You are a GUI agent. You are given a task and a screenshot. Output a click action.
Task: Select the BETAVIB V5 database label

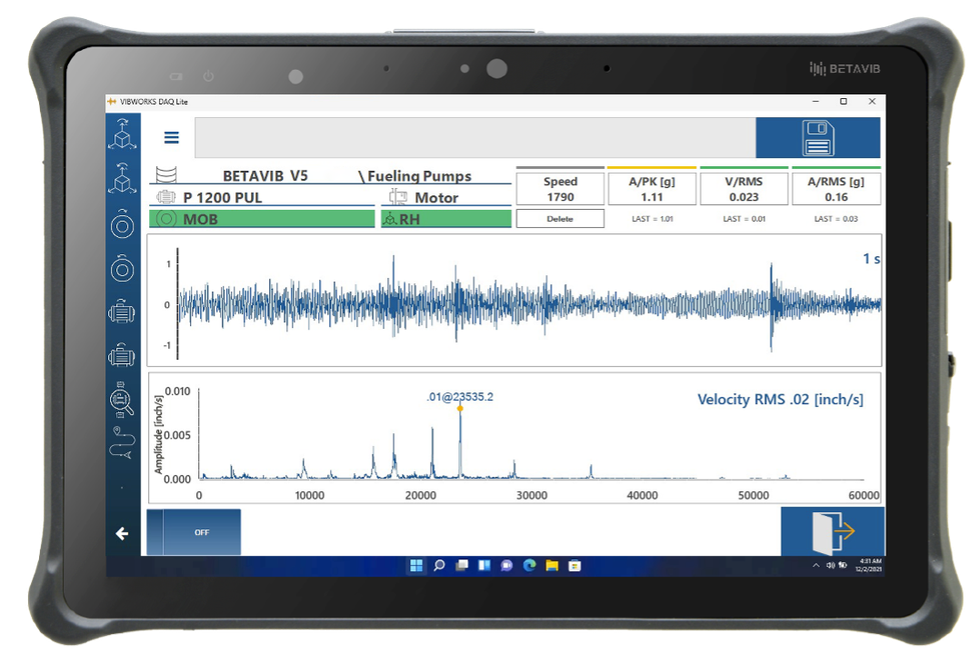(265, 176)
